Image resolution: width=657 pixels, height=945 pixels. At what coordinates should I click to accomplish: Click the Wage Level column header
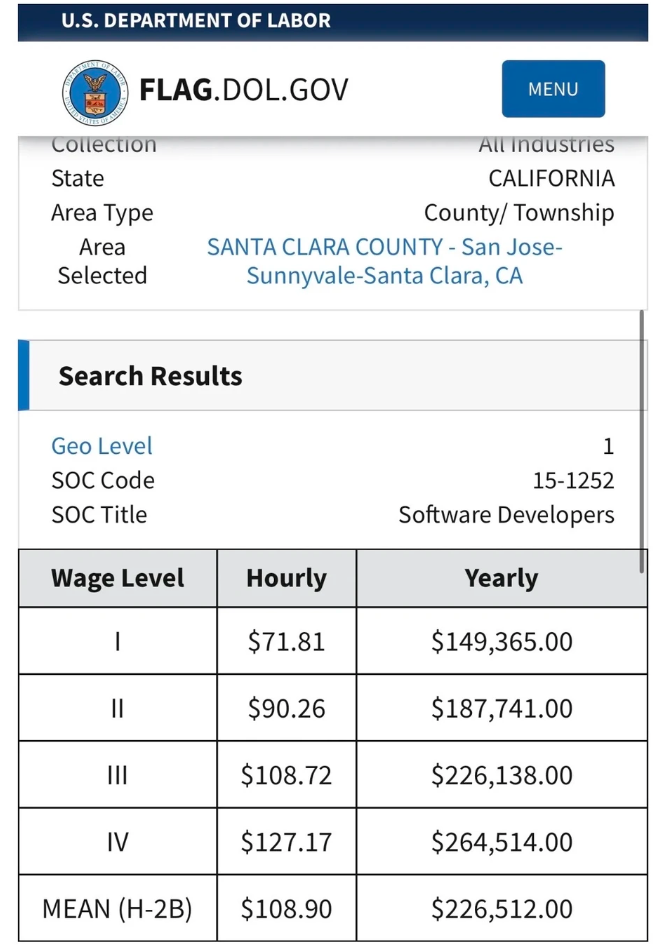(118, 578)
